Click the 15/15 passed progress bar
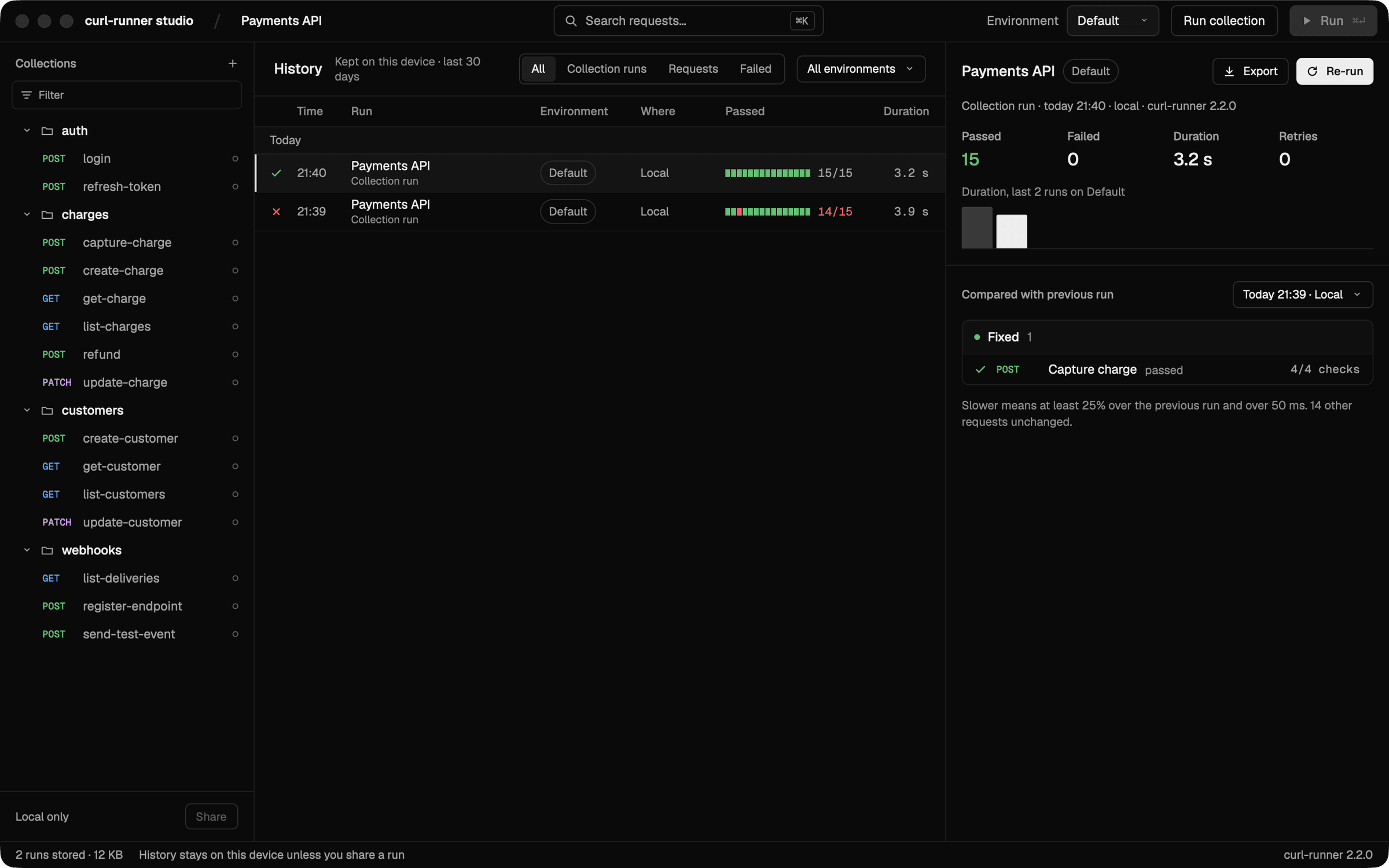1389x868 pixels. pyautogui.click(x=767, y=173)
